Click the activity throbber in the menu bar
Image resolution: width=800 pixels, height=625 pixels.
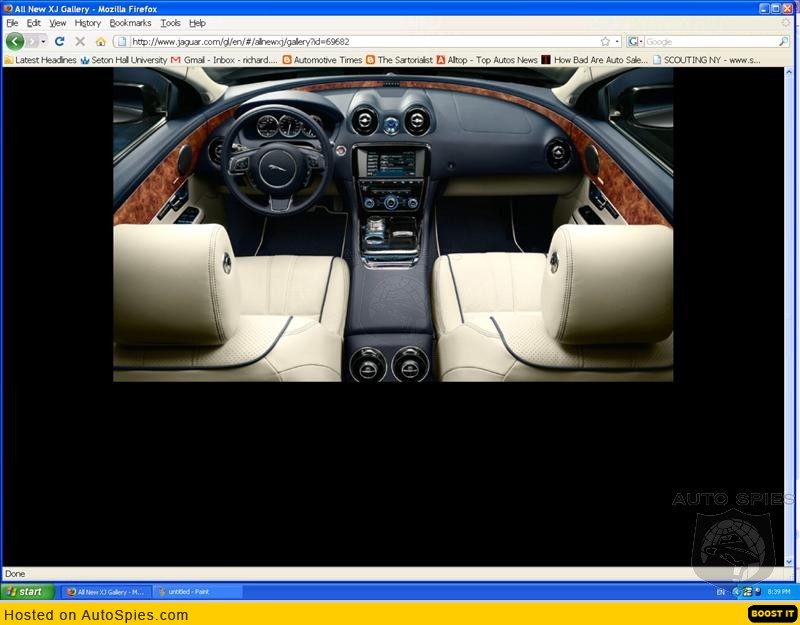(786, 23)
